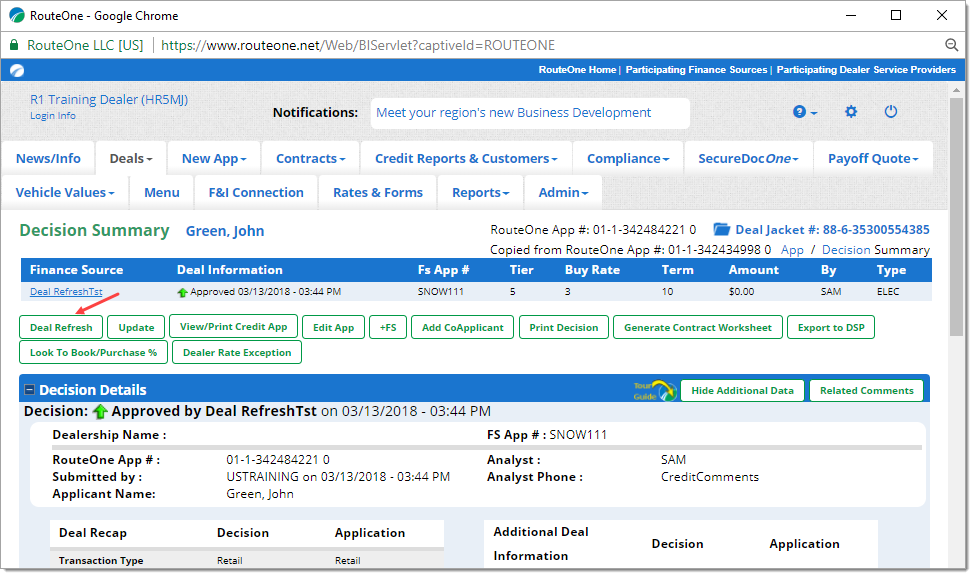
Task: Click the +FS button
Action: tap(388, 327)
